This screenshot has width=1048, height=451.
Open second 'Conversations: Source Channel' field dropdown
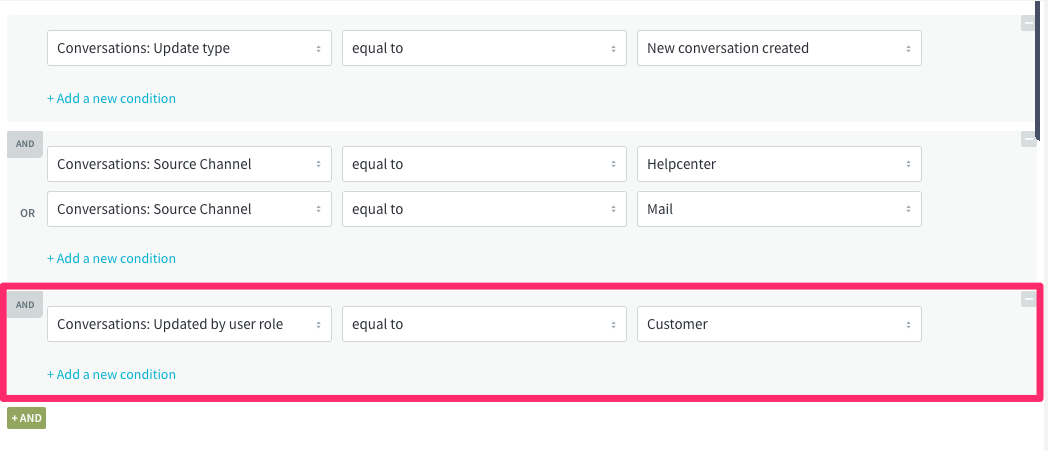(x=189, y=209)
